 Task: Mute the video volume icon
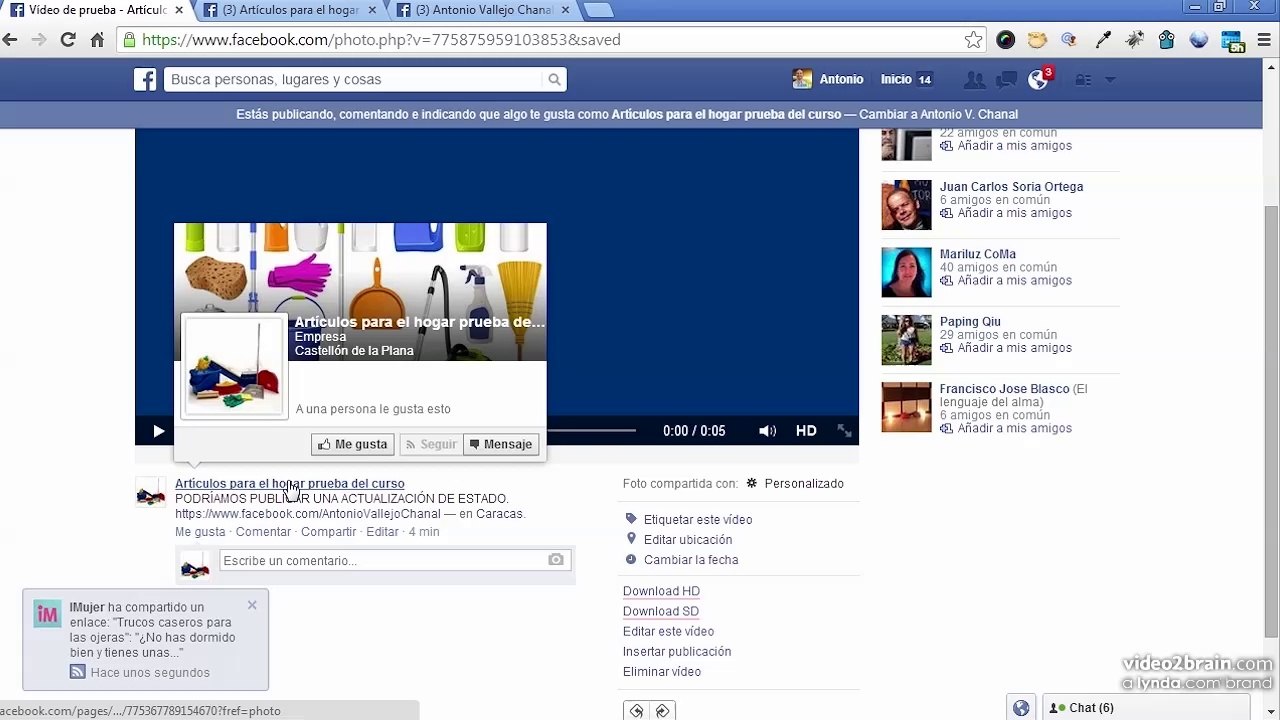click(767, 431)
